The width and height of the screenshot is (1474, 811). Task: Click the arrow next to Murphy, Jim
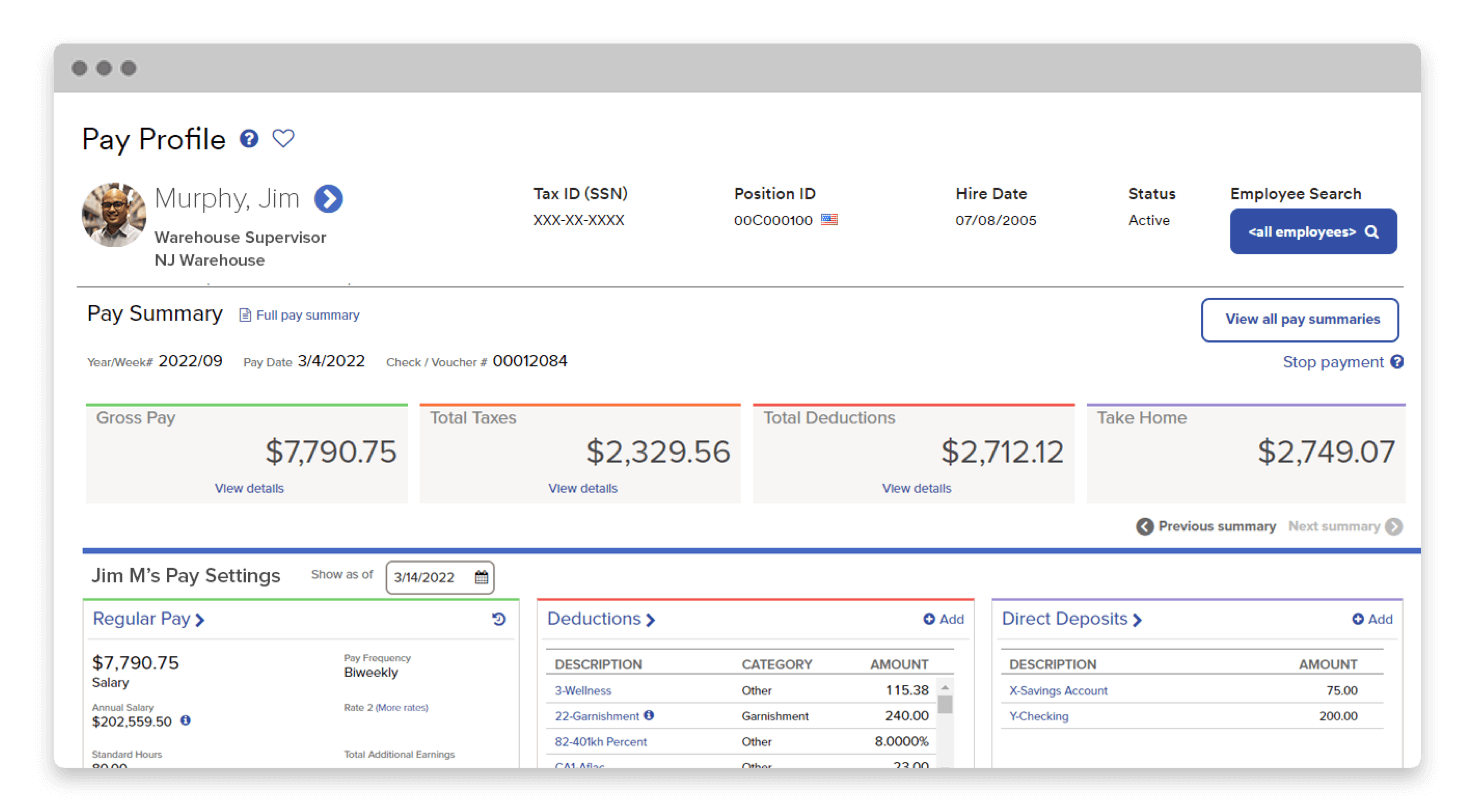click(x=328, y=199)
